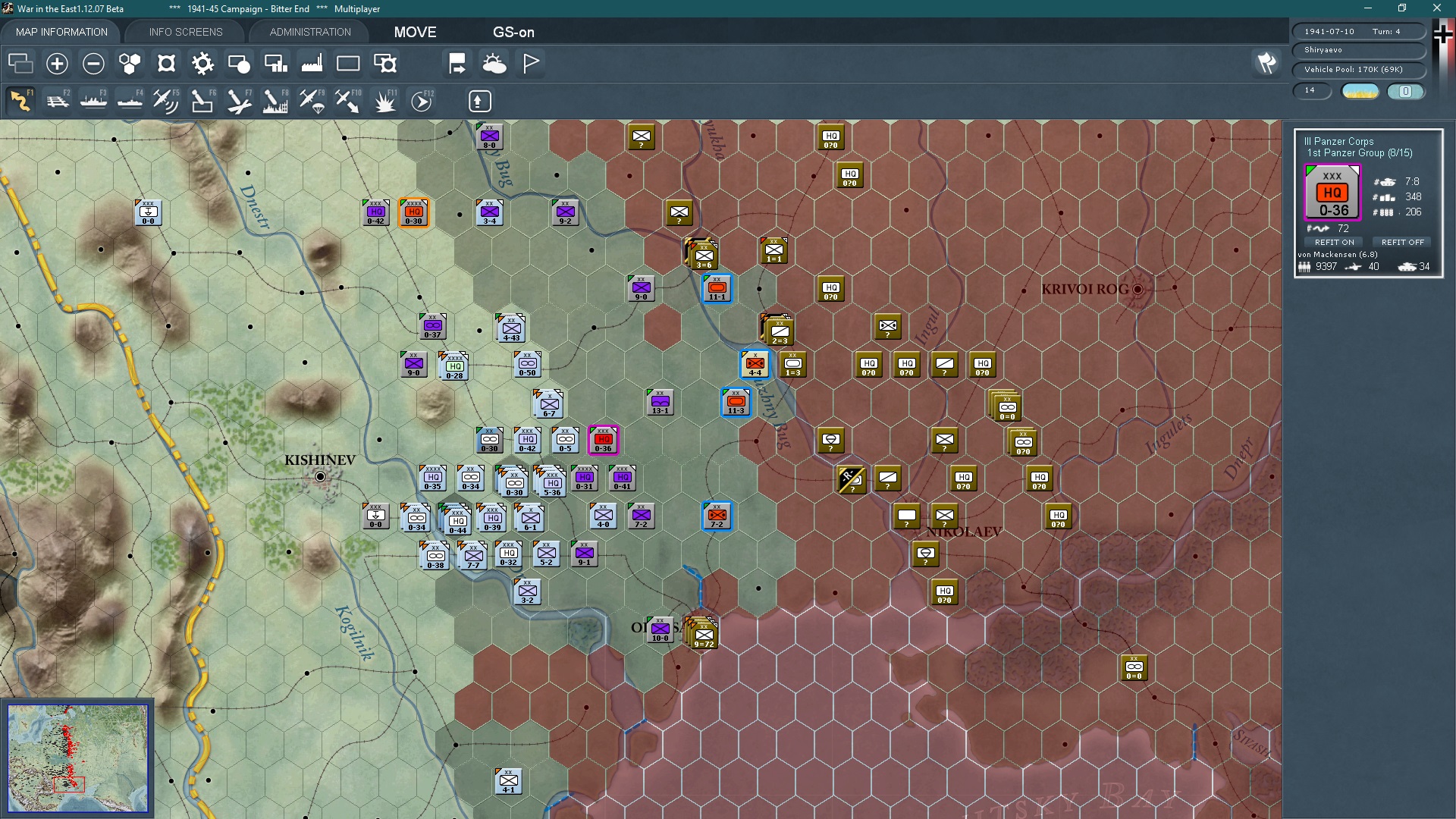Image resolution: width=1456 pixels, height=819 pixels.
Task: Select the magenta-highlighted HQ 0-36 counter on map
Action: (604, 440)
